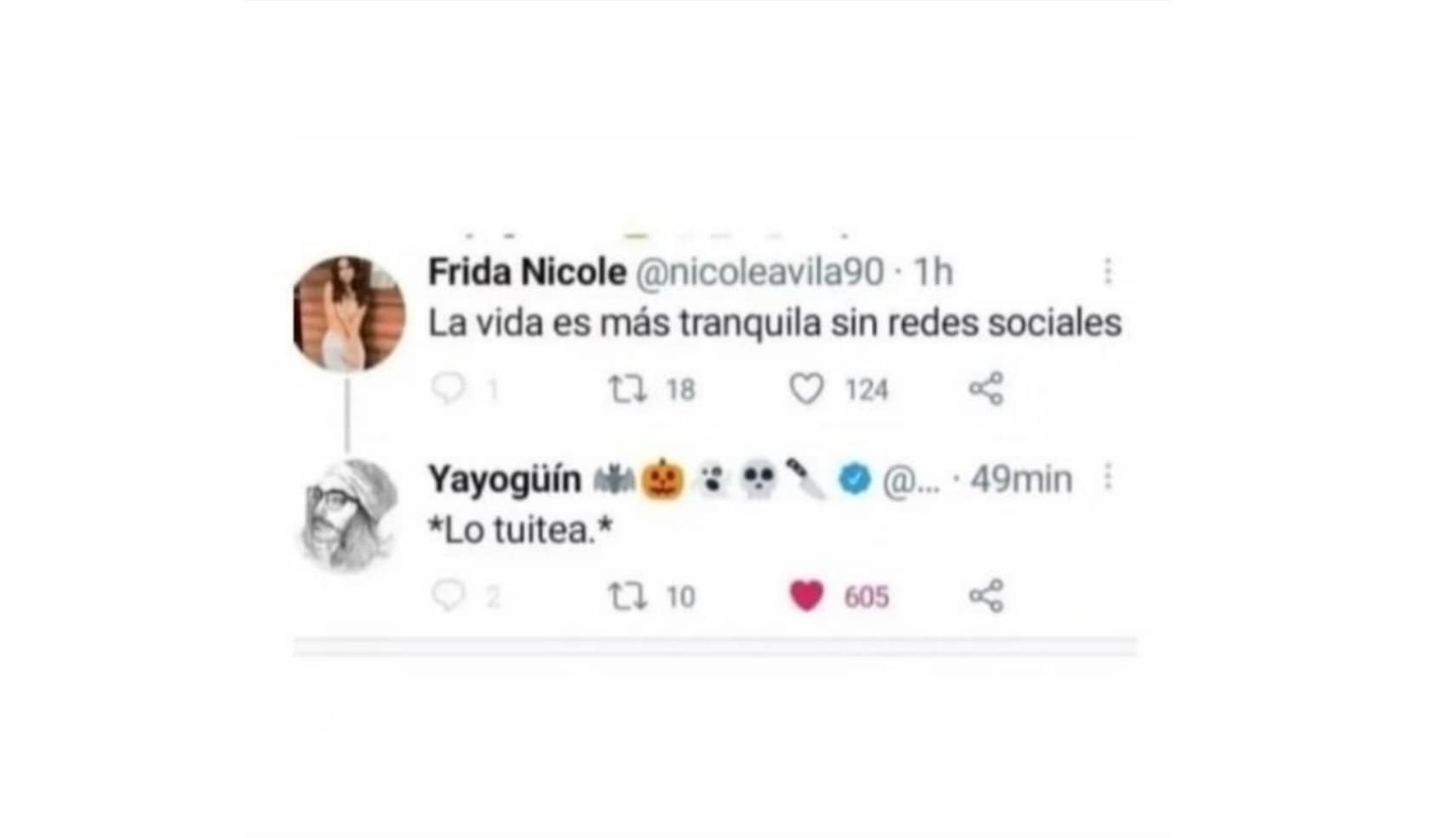Screen dimensions: 1456x838
Task: Retweet the 'Lo tuitea.' reply
Action: (x=627, y=596)
